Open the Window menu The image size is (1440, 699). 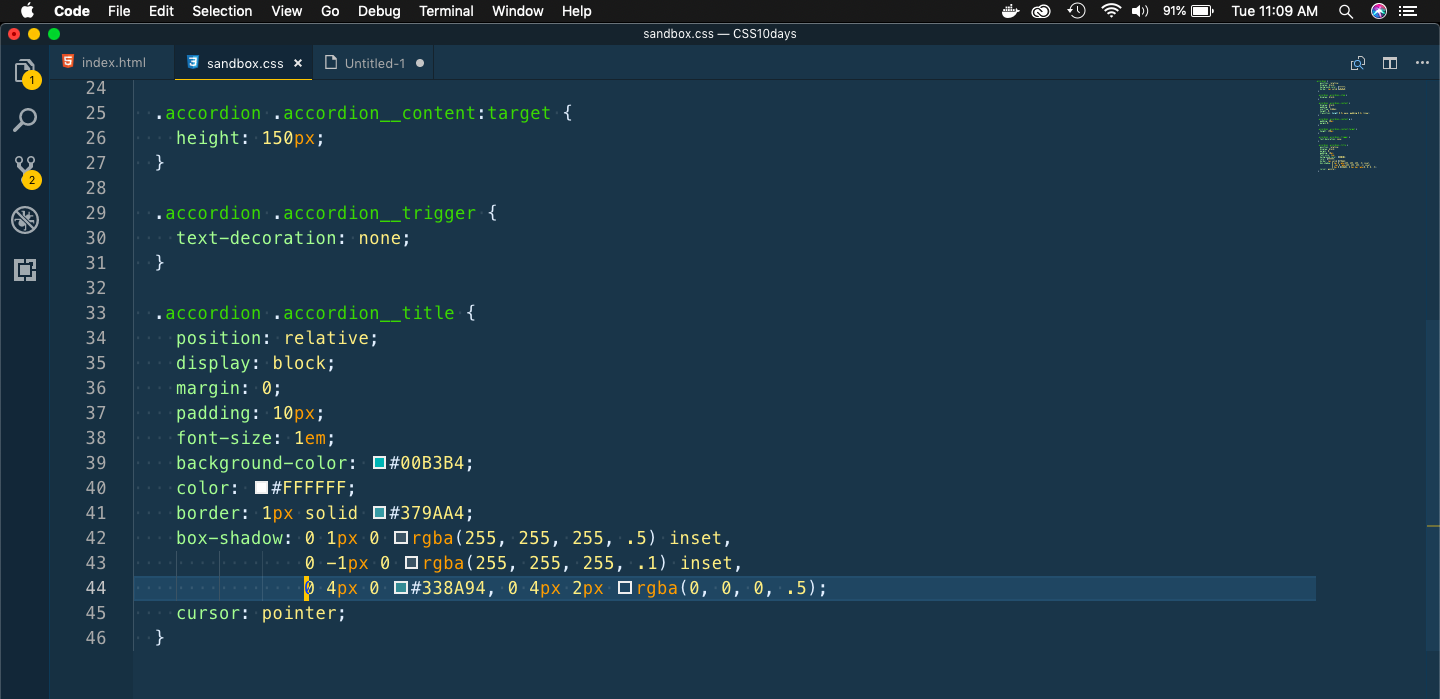click(x=518, y=11)
